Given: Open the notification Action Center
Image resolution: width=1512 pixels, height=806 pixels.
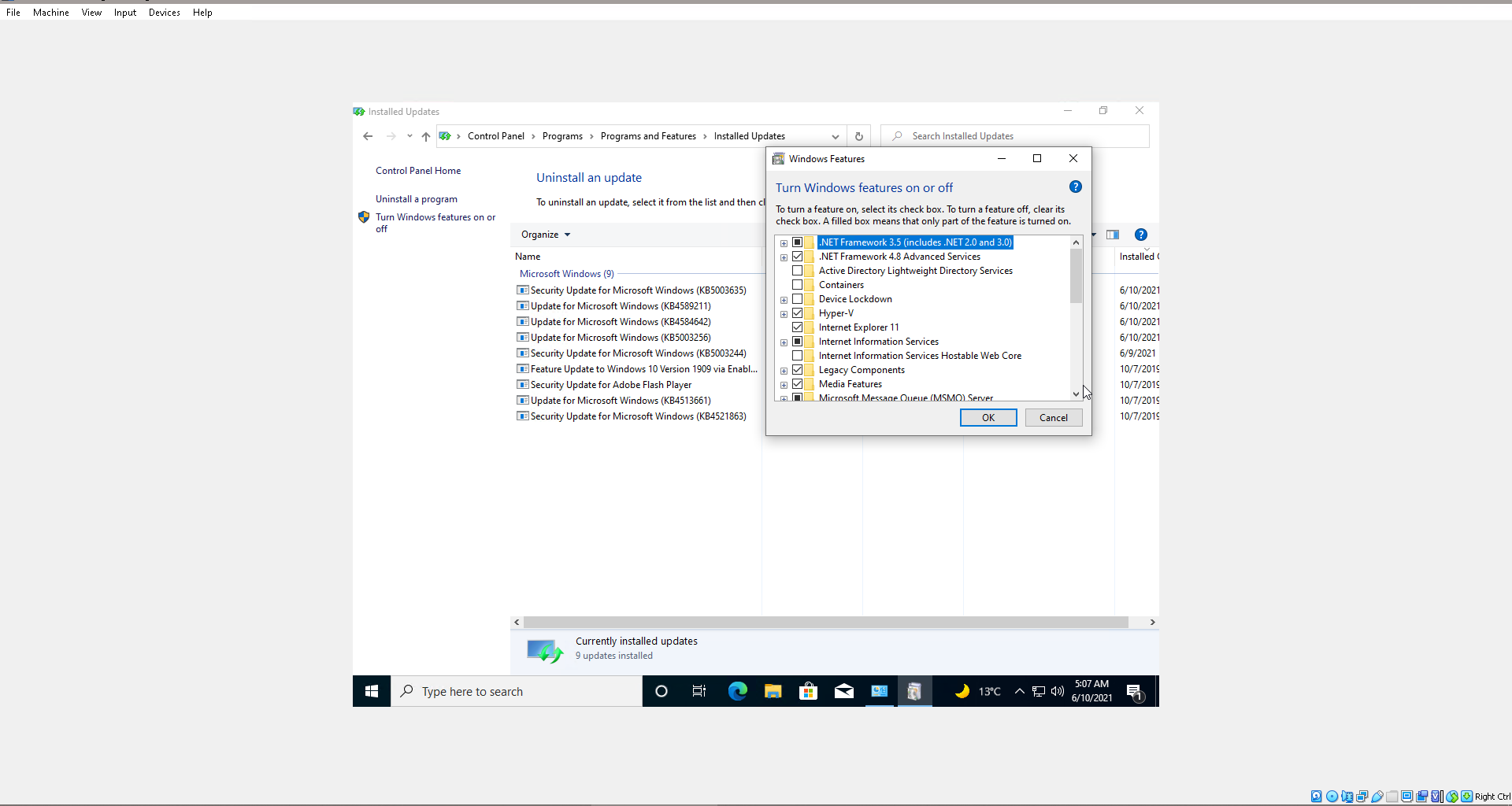Looking at the screenshot, I should point(1135,692).
